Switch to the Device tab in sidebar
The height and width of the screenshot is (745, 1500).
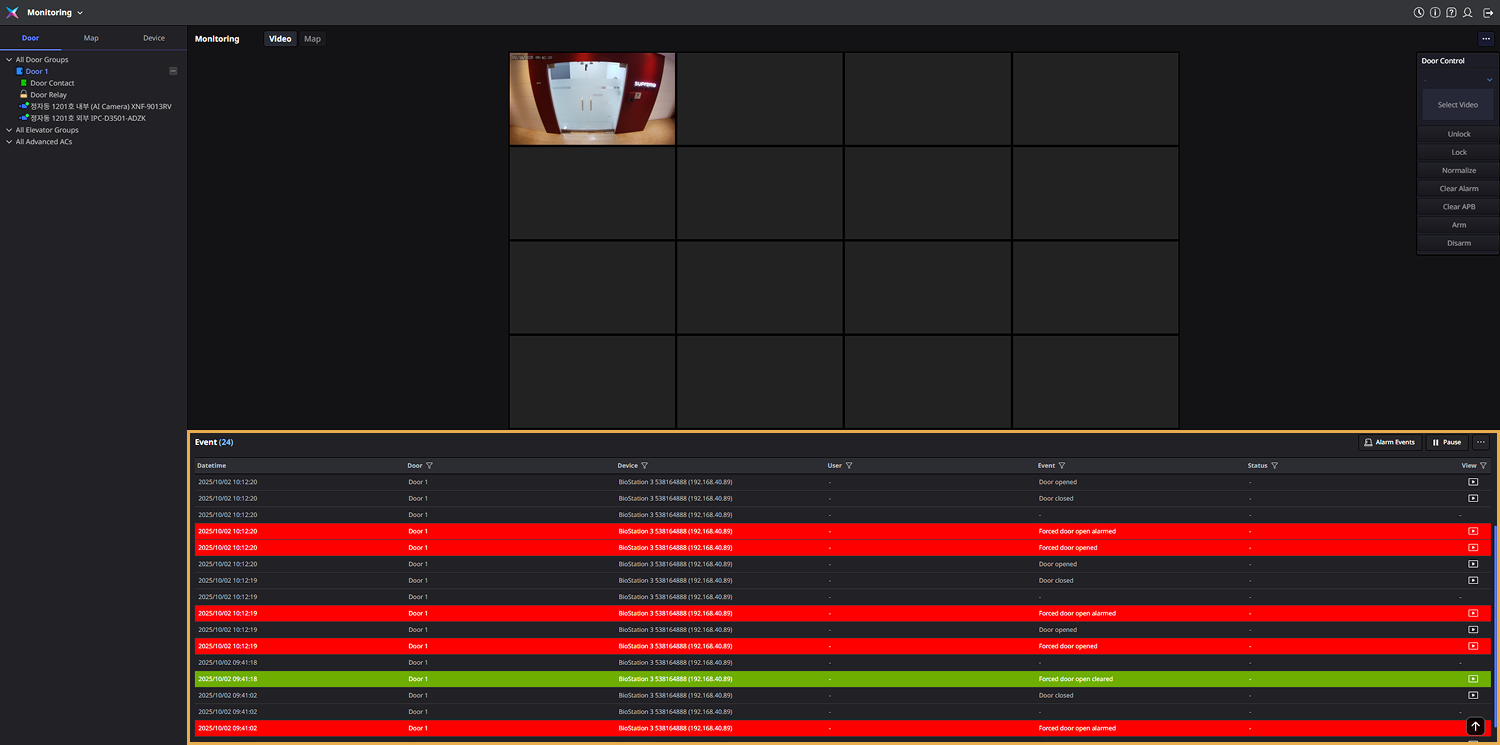pos(154,38)
